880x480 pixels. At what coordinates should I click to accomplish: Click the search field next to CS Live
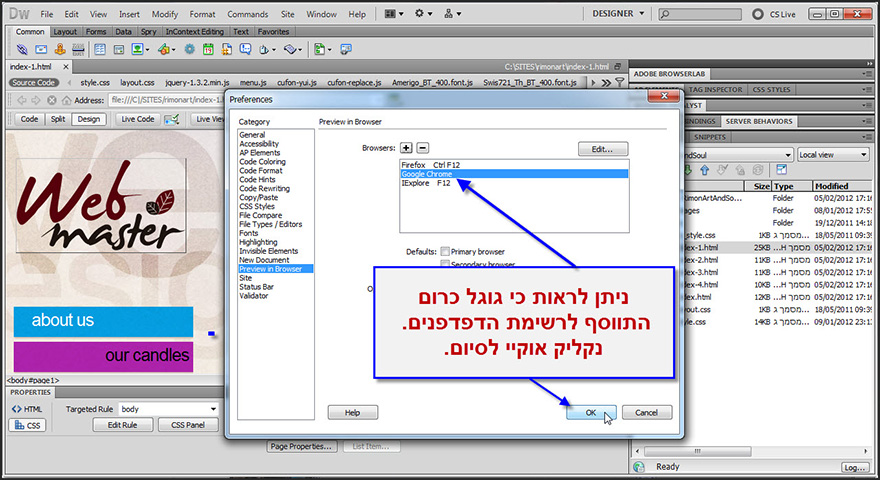(700, 14)
